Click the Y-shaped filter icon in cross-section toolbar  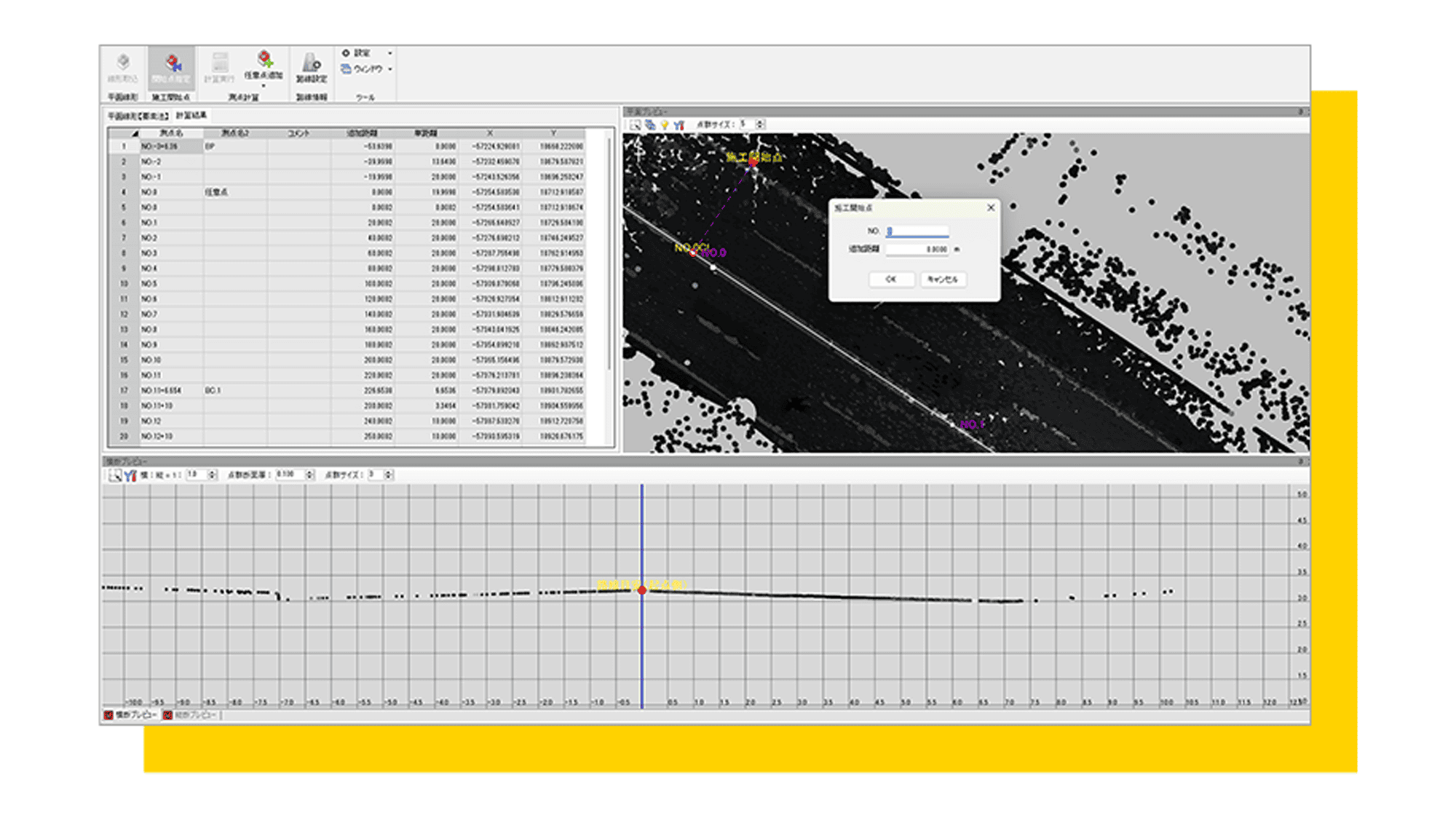[130, 475]
